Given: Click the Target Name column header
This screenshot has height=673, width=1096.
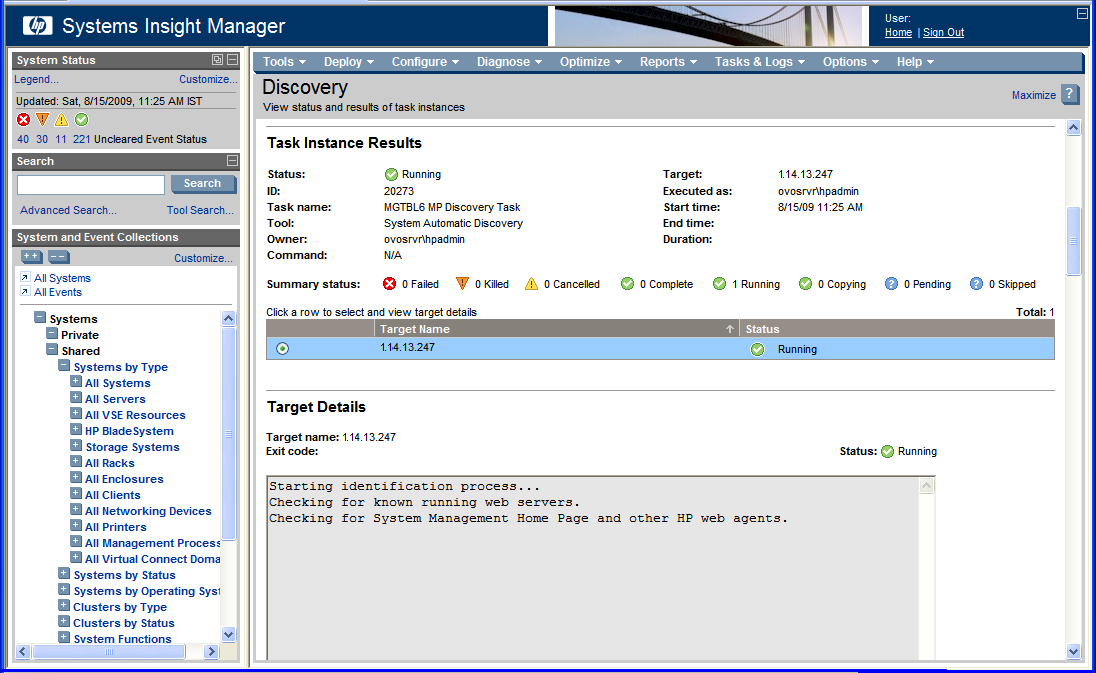Looking at the screenshot, I should (x=556, y=328).
